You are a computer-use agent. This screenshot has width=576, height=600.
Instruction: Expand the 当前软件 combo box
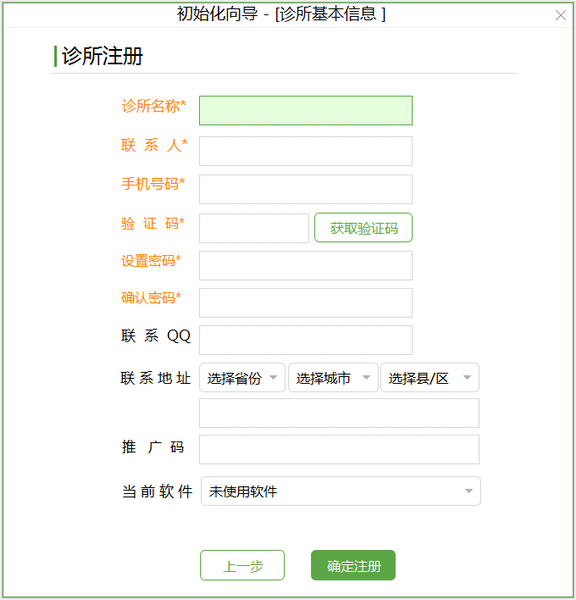(341, 491)
